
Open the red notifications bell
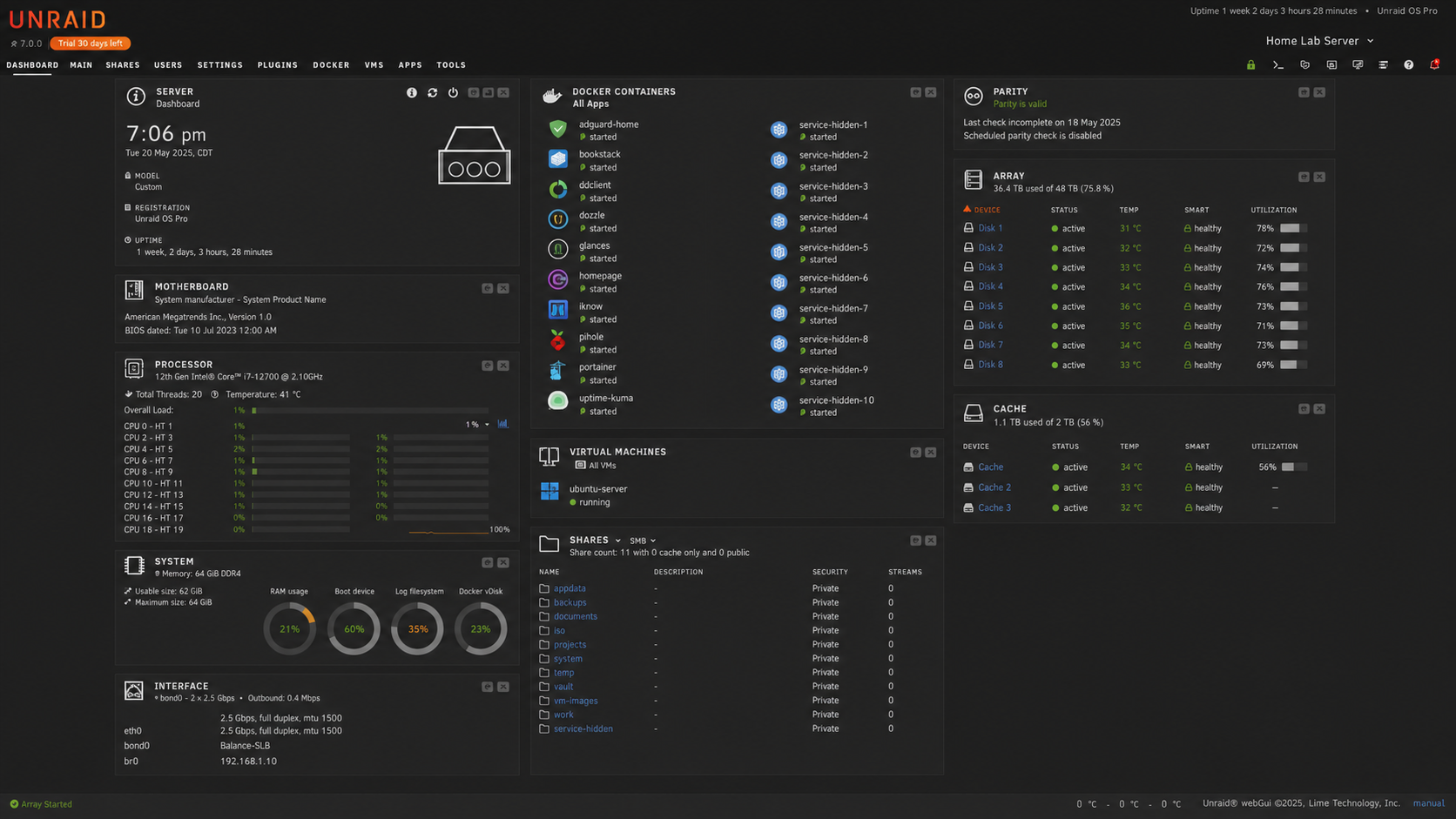(x=1434, y=64)
